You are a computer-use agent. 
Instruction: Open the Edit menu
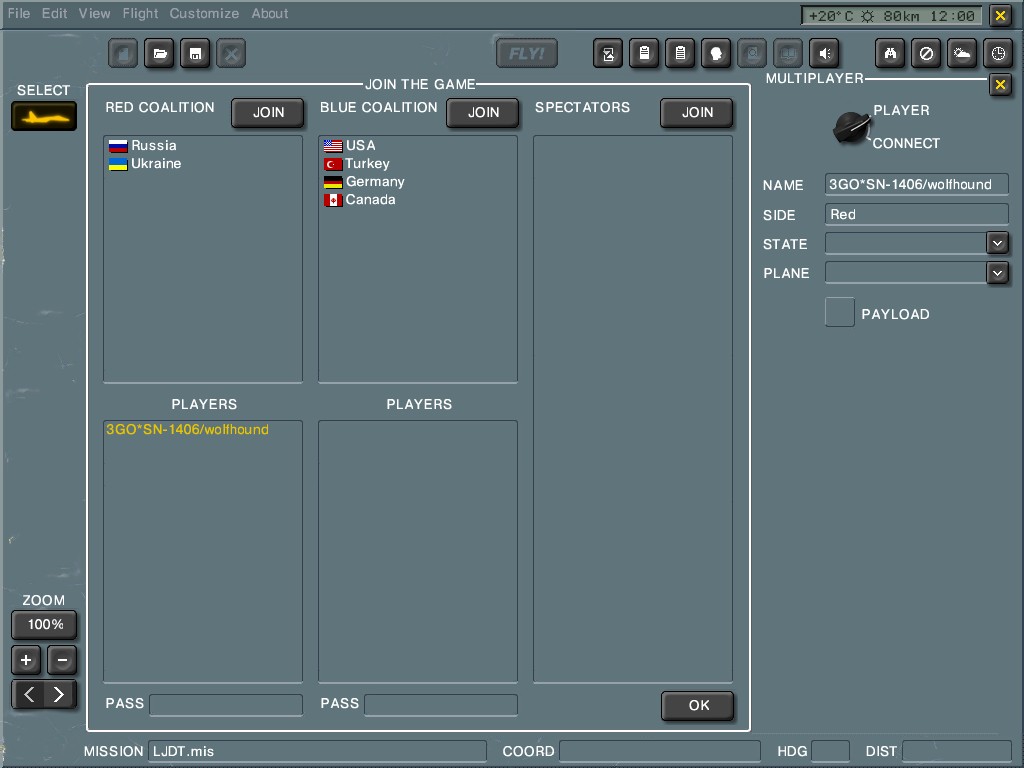54,13
